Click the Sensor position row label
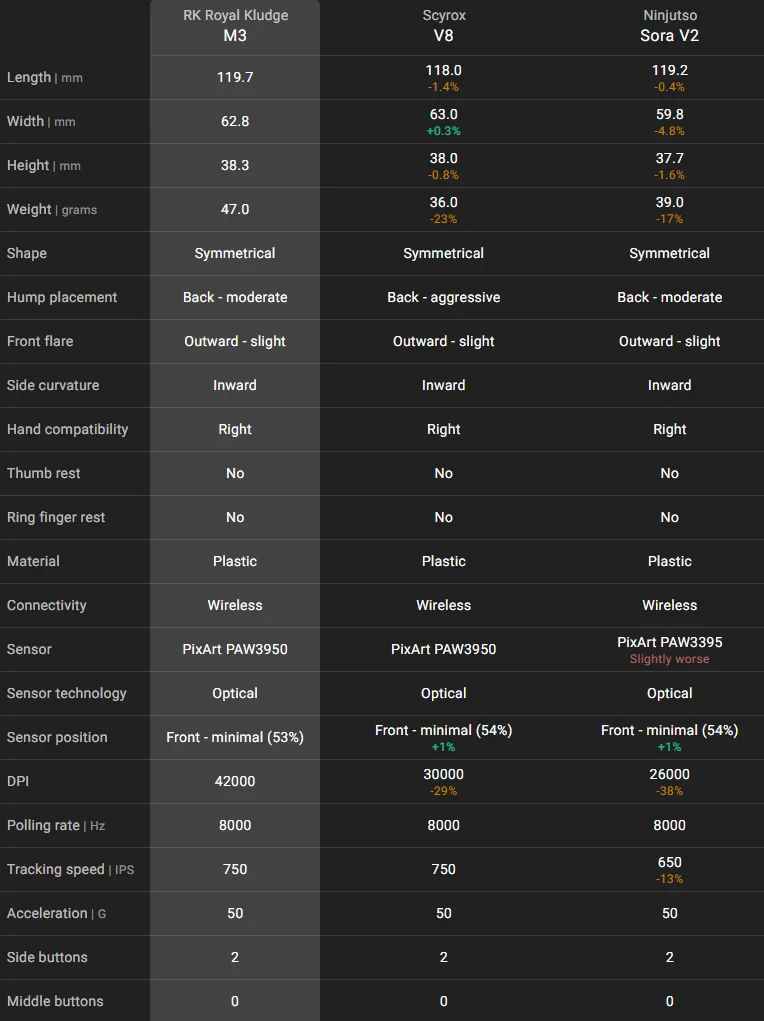Viewport: 764px width, 1021px height. [57, 738]
